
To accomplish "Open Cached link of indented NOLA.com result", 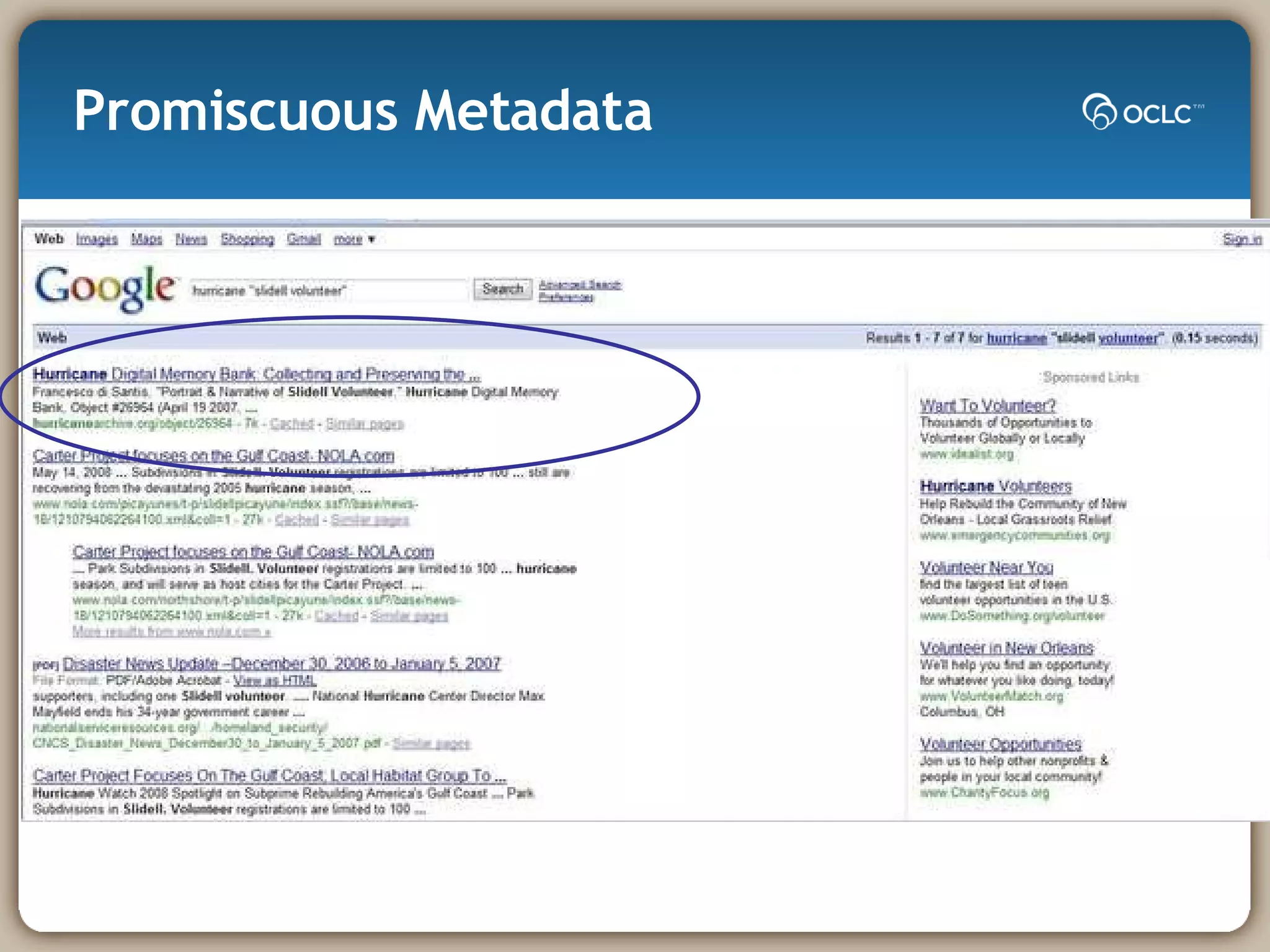I will click(337, 615).
